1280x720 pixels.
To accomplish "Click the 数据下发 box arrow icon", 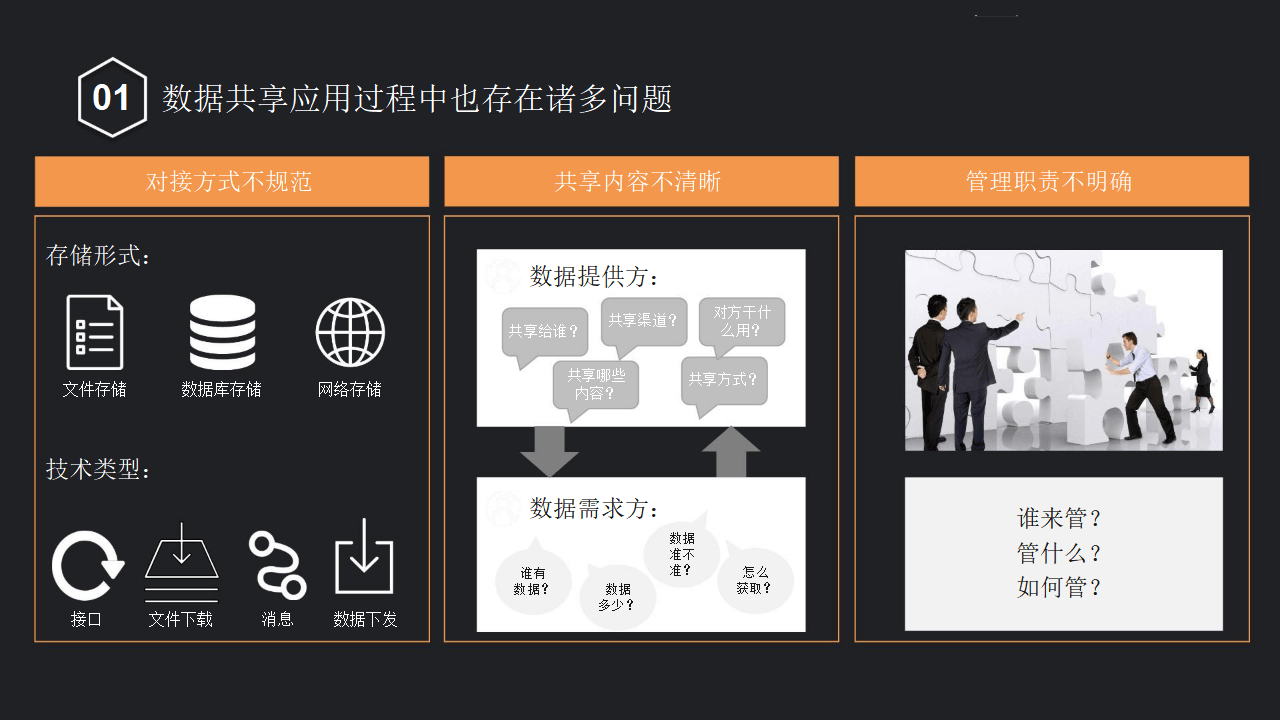I will pyautogui.click(x=364, y=556).
